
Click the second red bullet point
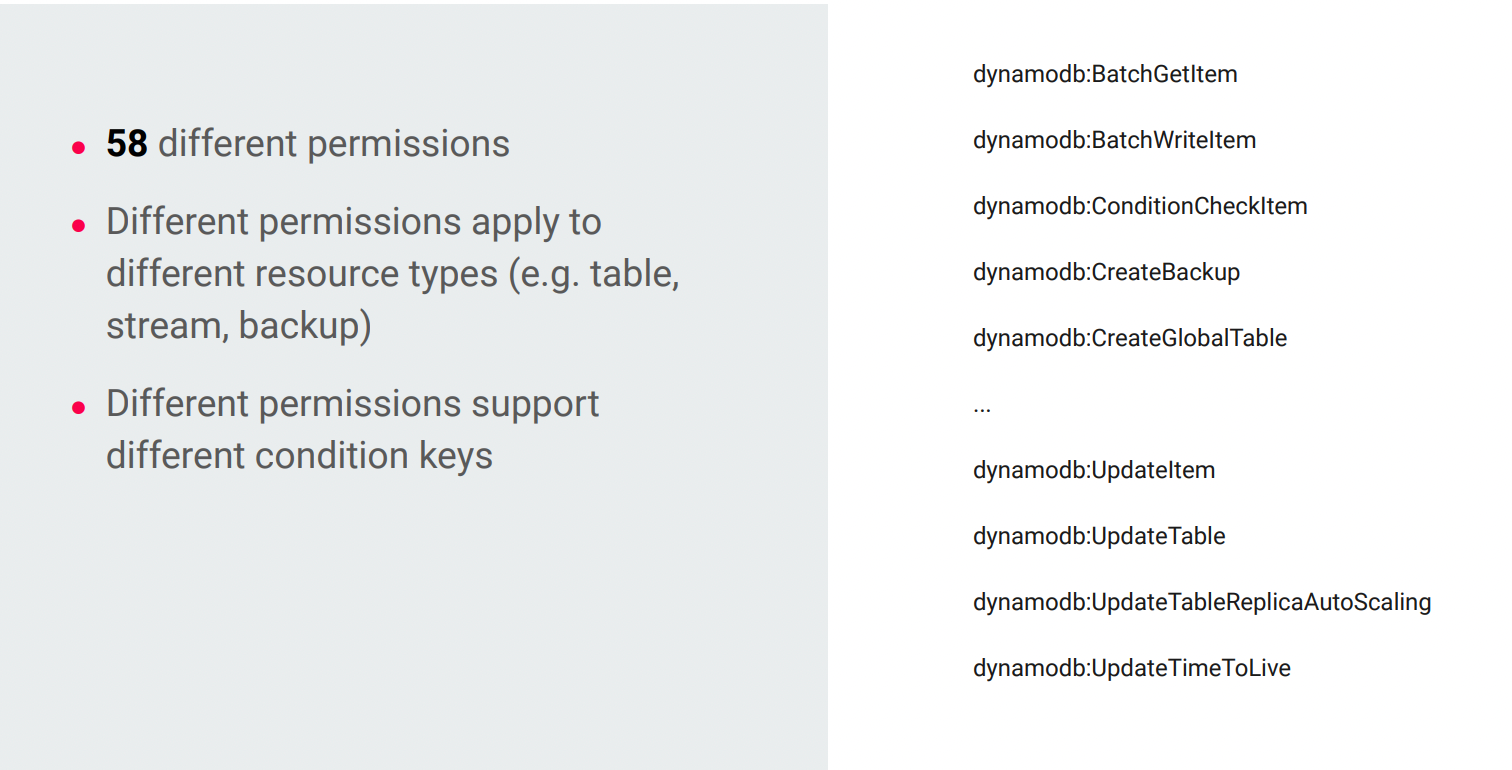pyautogui.click(x=79, y=226)
